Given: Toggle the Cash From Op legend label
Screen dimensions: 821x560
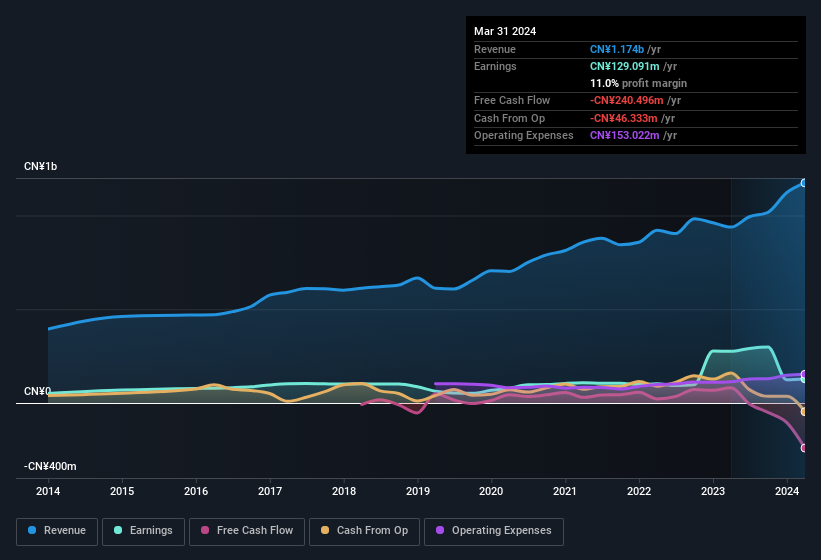Looking at the screenshot, I should click(x=371, y=531).
